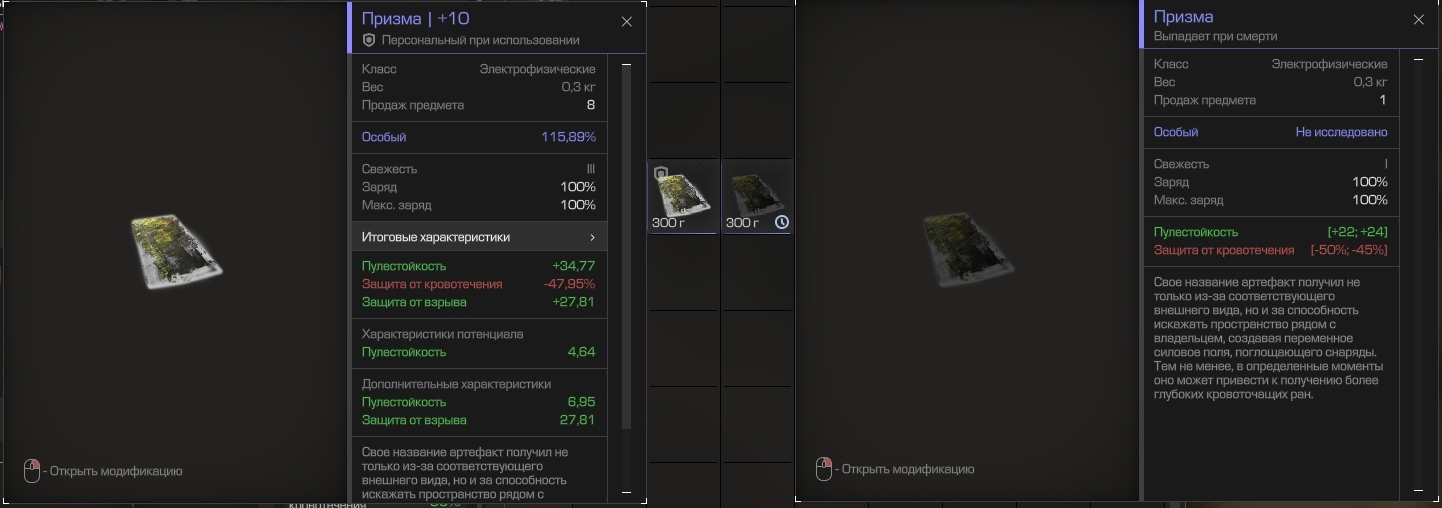1442x508 pixels.
Task: Click the 'Не исследовано' quality value
Action: [x=1341, y=132]
